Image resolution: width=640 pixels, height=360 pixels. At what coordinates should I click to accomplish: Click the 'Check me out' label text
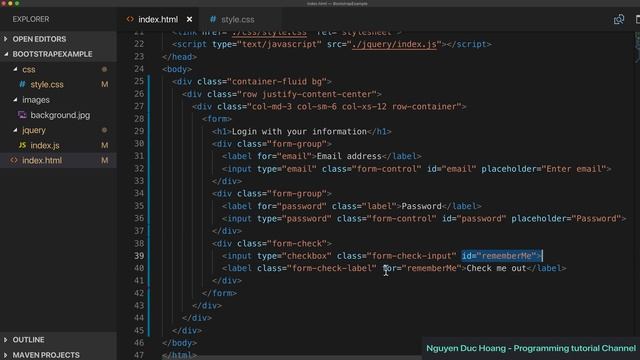click(496, 269)
